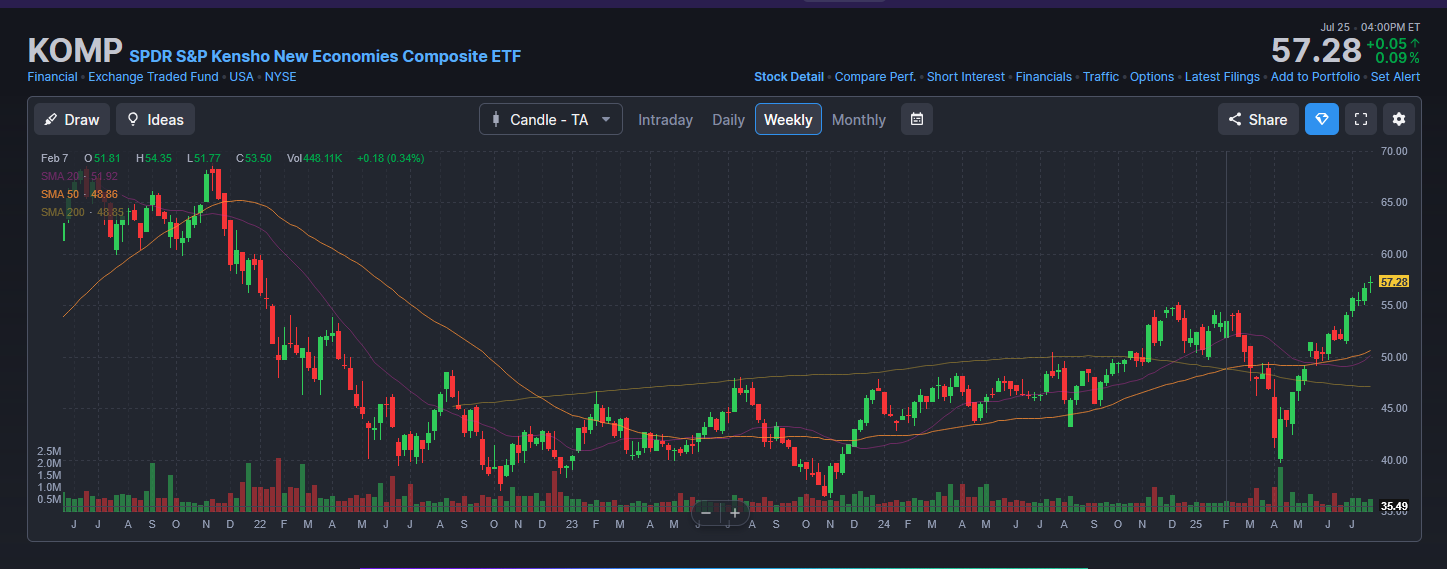The width and height of the screenshot is (1447, 569).
Task: Click the calendar date range icon
Action: [x=916, y=120]
